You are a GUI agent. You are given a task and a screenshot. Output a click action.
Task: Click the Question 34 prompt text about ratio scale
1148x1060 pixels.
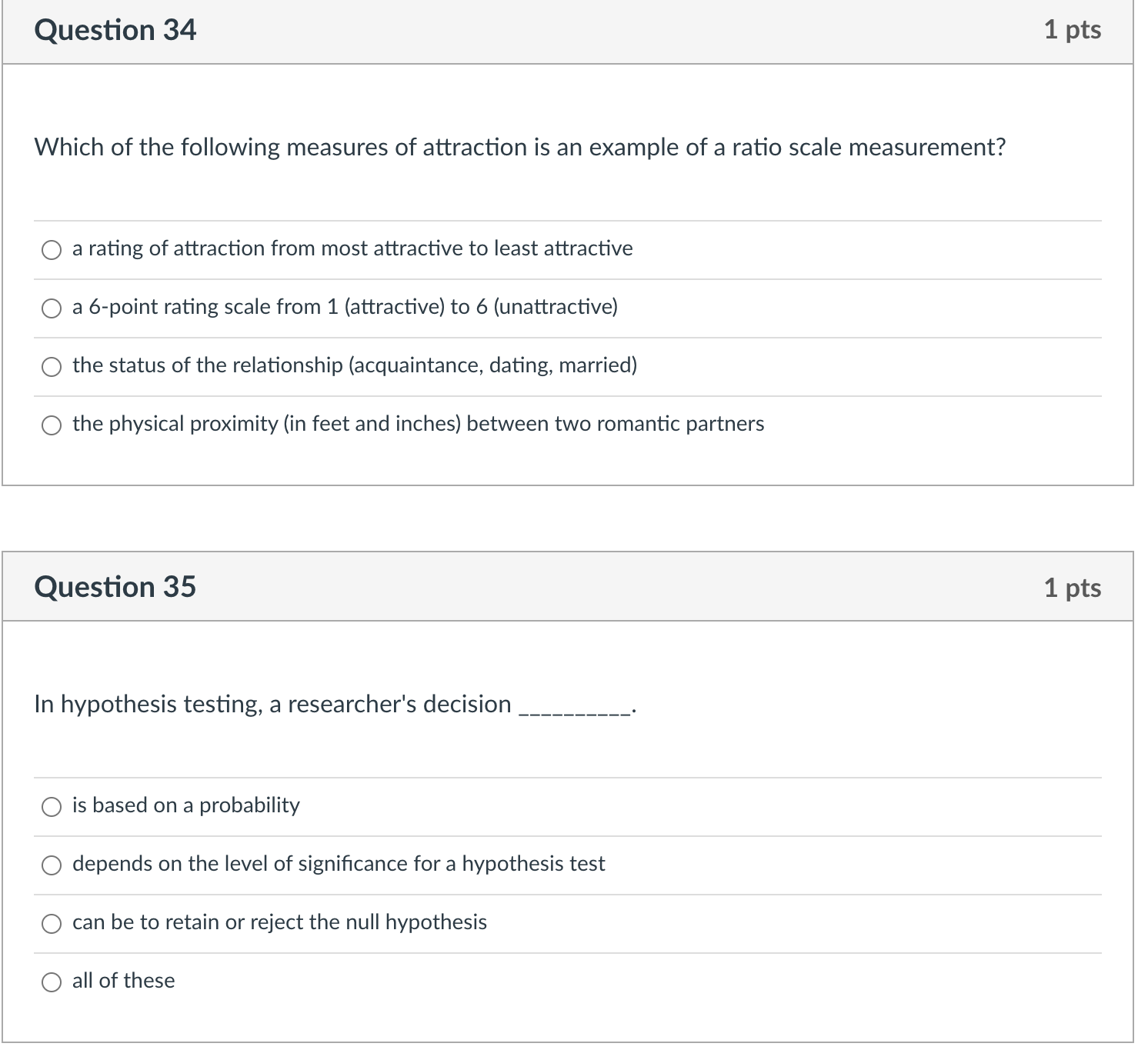pos(521,147)
